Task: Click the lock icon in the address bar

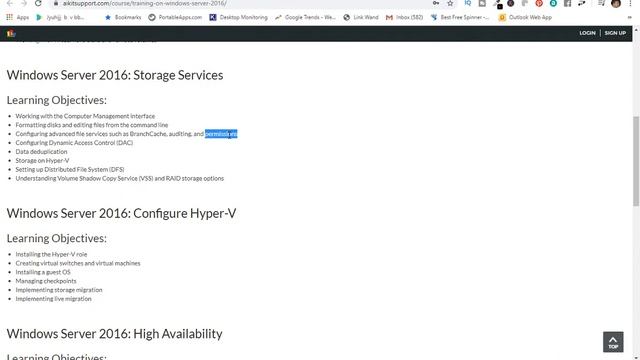Action: click(56, 3)
